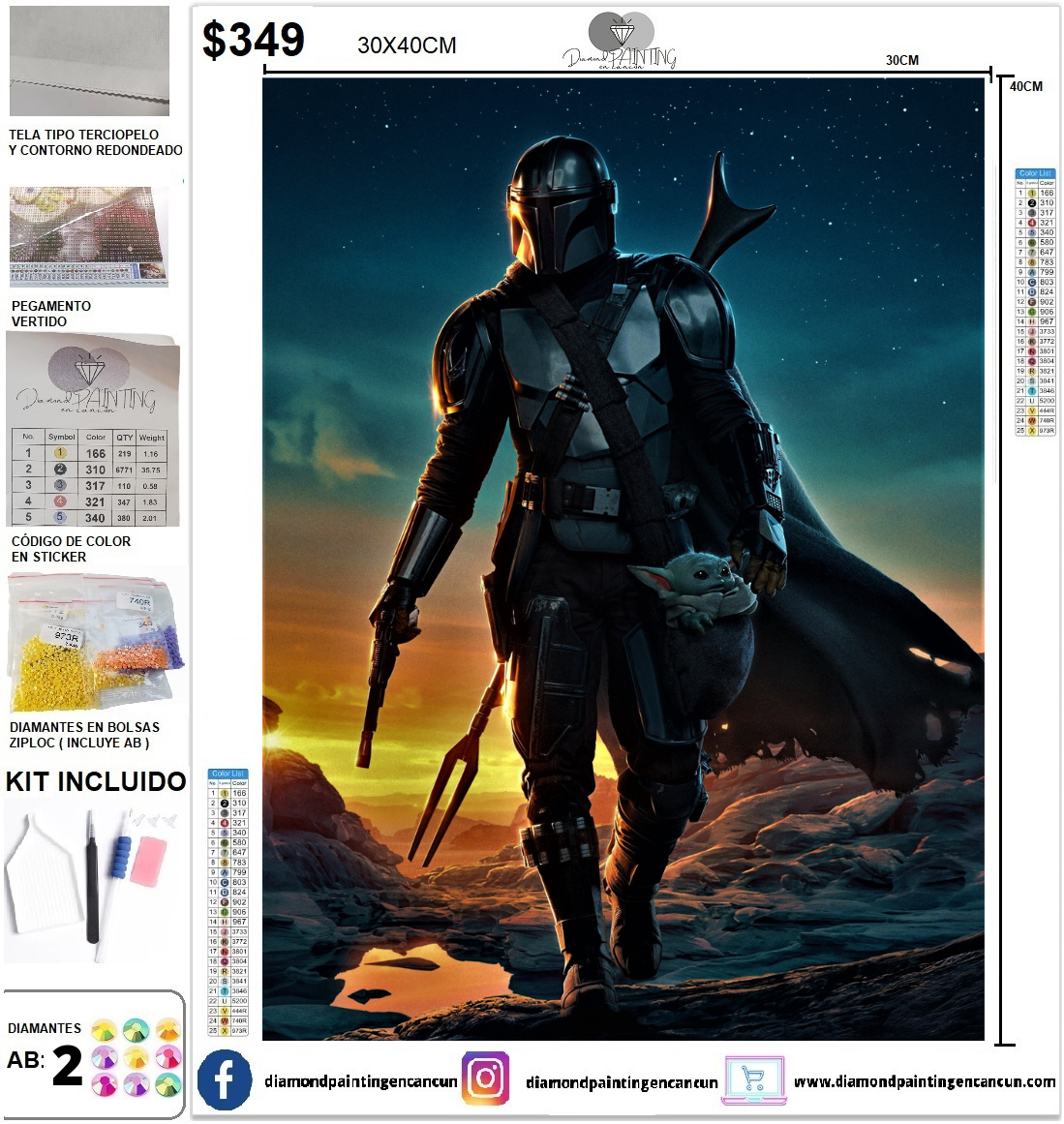Viewport: 1064px width, 1124px height.
Task: Click the Instagram logo icon
Action: click(485, 1078)
